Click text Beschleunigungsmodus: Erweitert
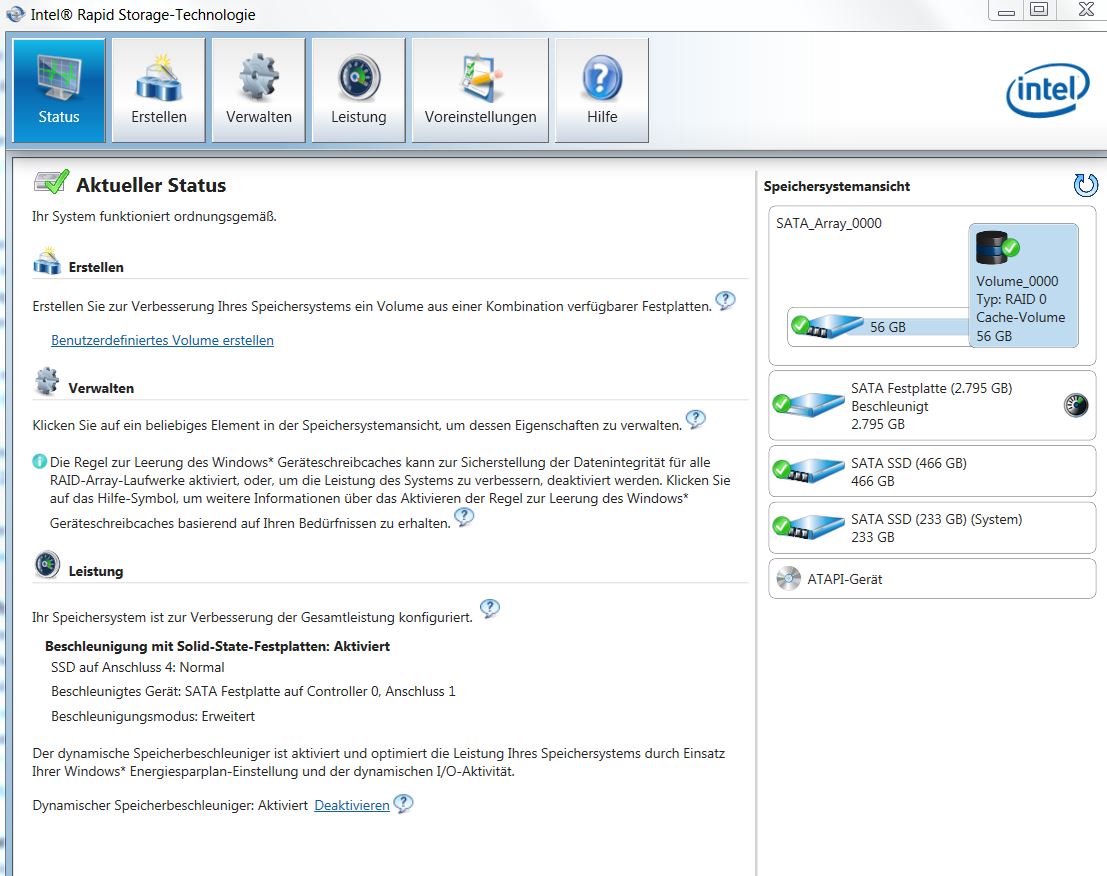 [x=153, y=716]
